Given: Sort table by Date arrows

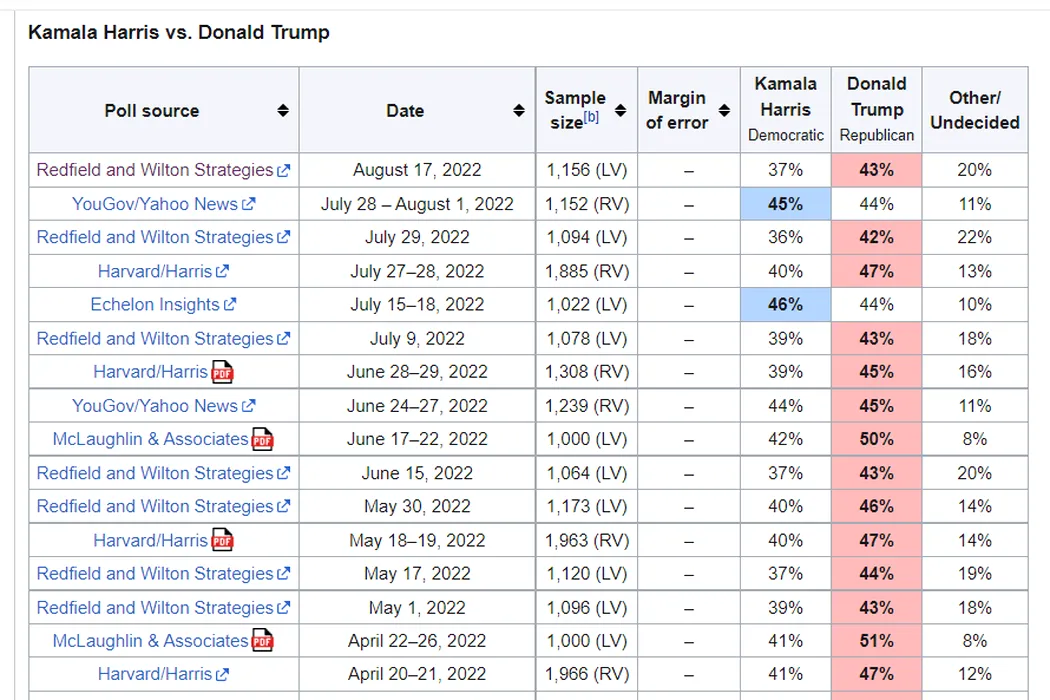Looking at the screenshot, I should 519,111.
